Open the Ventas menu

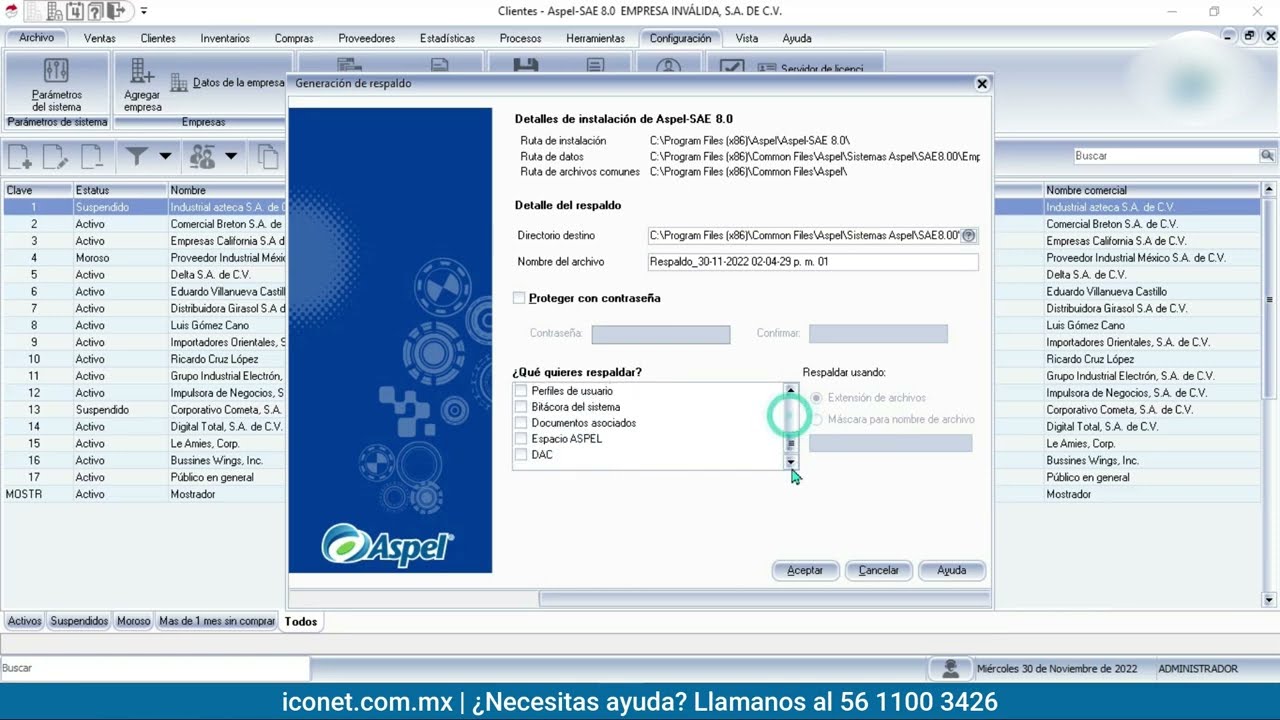(x=100, y=38)
